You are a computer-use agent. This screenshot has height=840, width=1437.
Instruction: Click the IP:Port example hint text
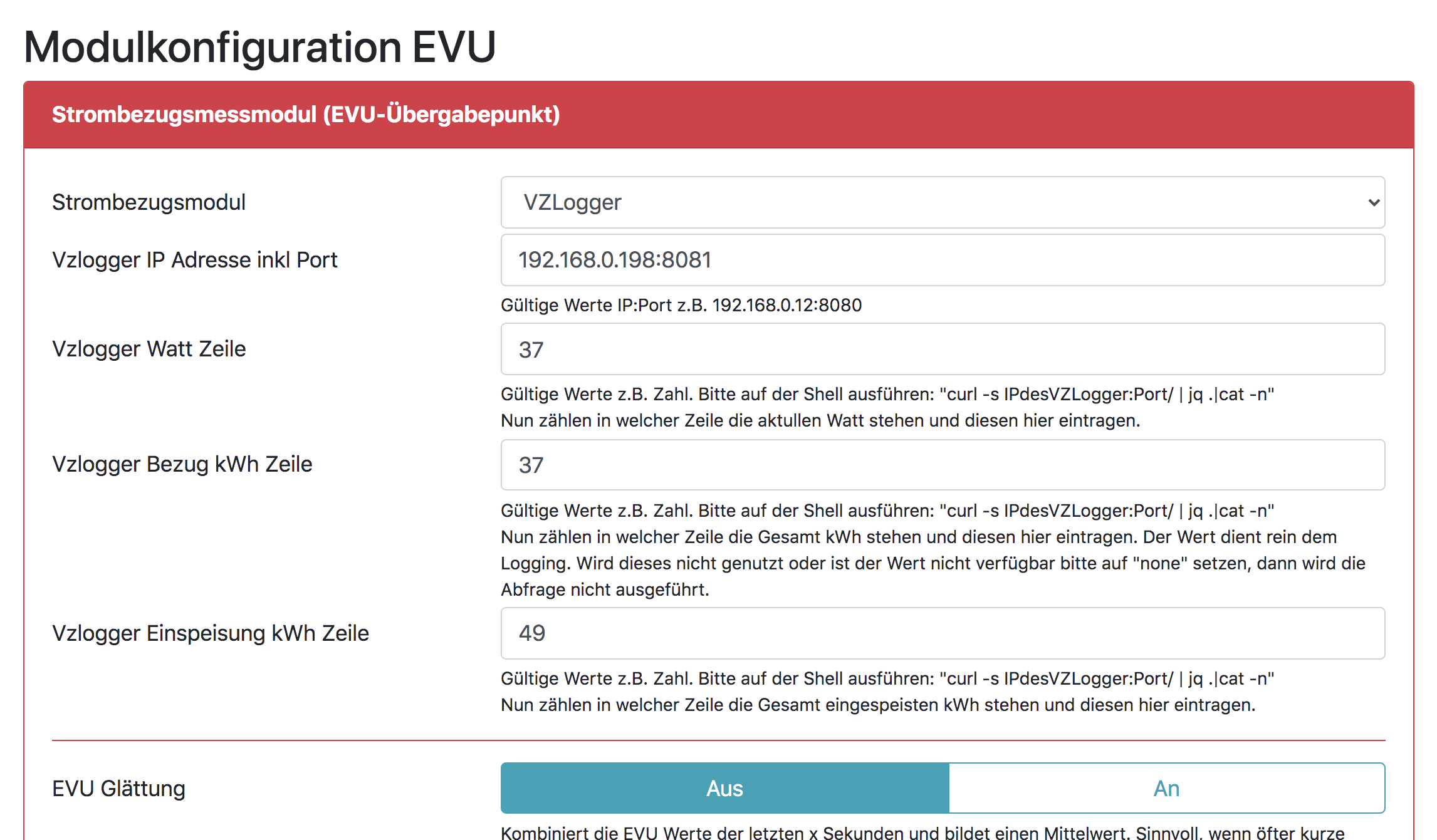681,305
